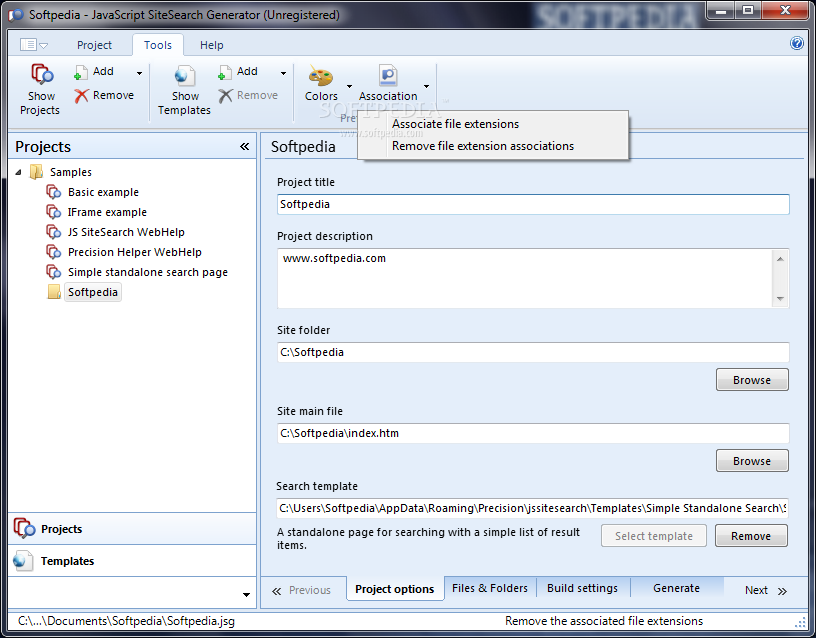816x638 pixels.
Task: Click Templates navigation pane icon
Action: point(22,561)
